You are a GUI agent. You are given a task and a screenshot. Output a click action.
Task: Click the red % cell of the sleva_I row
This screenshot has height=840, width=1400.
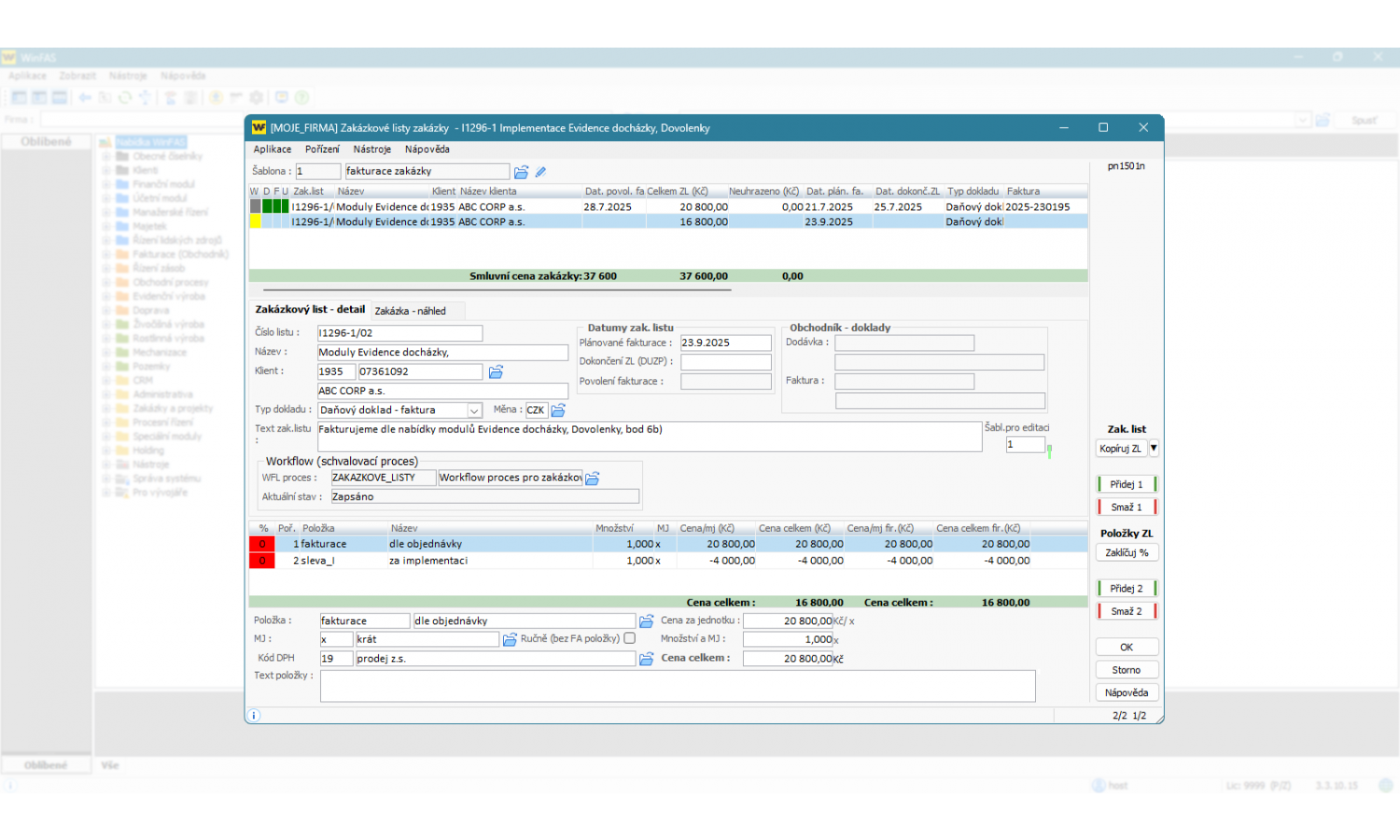262,561
